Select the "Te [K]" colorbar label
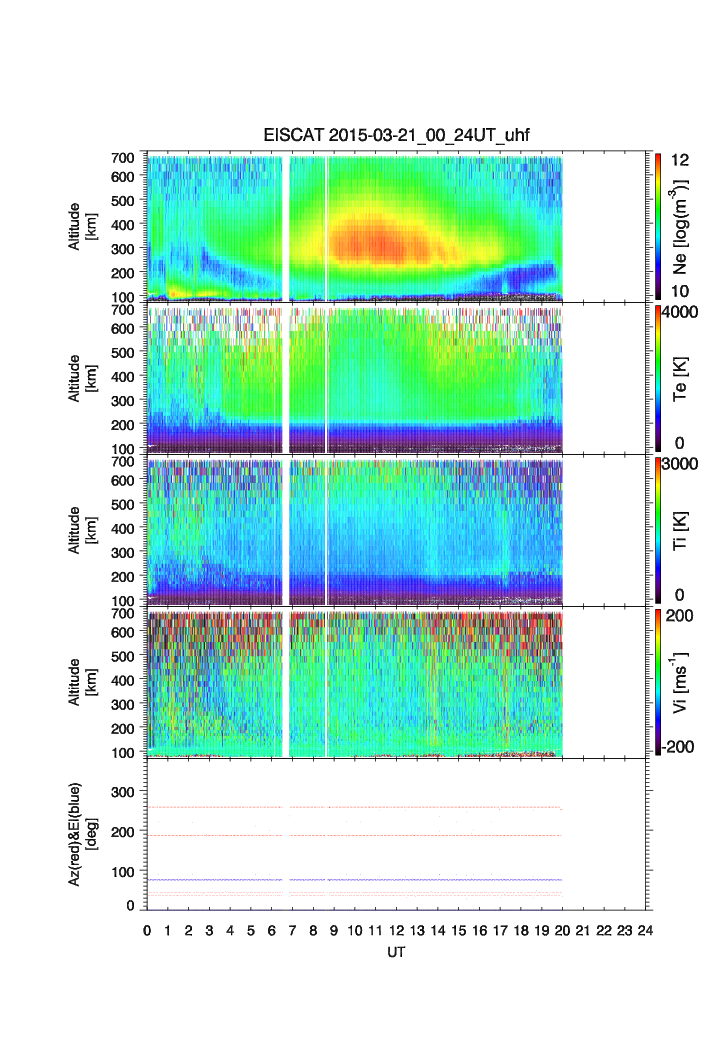This screenshot has width=708, height=1062. 680,379
